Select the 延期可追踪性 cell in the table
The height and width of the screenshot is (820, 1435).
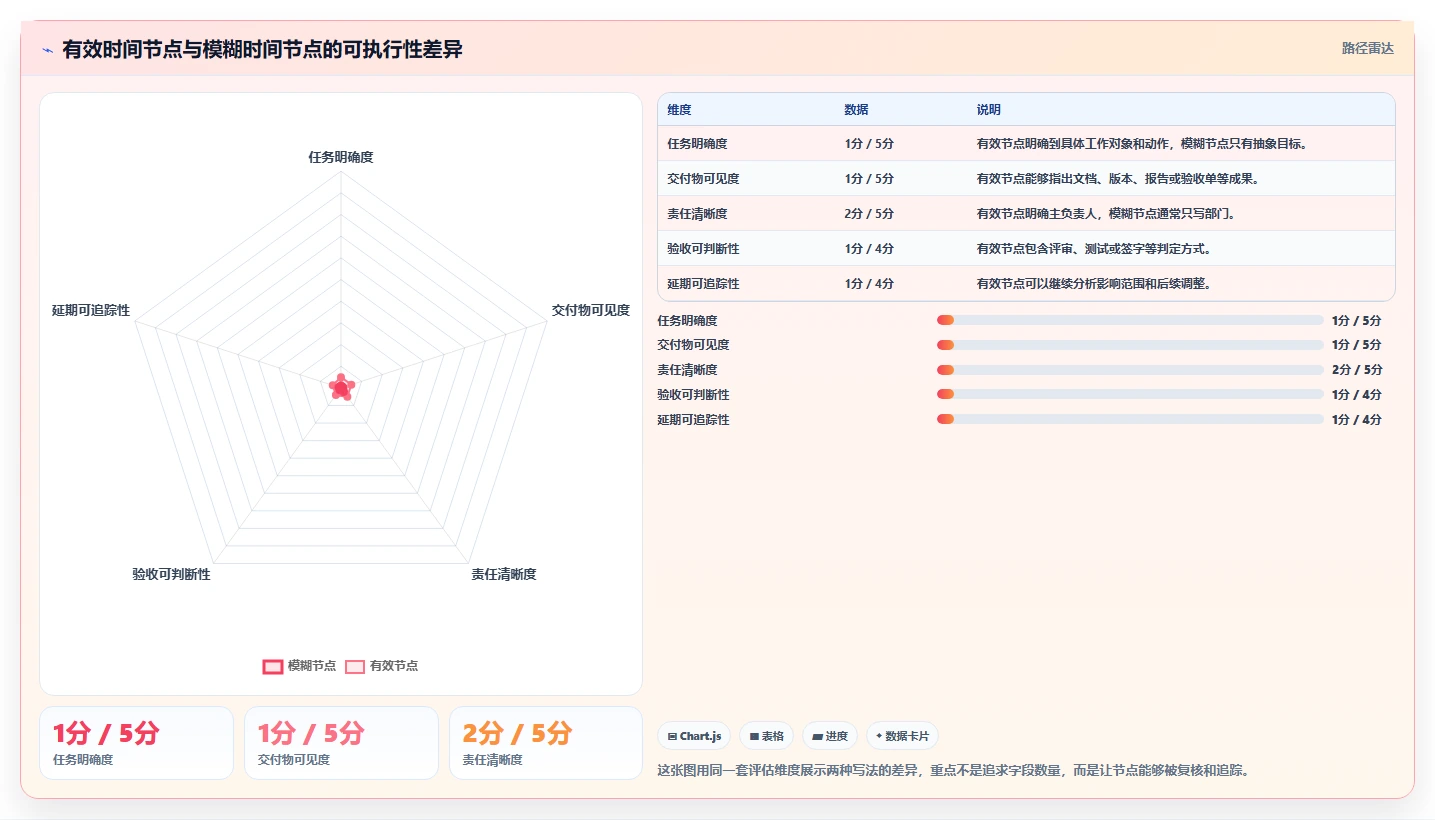pyautogui.click(x=703, y=284)
